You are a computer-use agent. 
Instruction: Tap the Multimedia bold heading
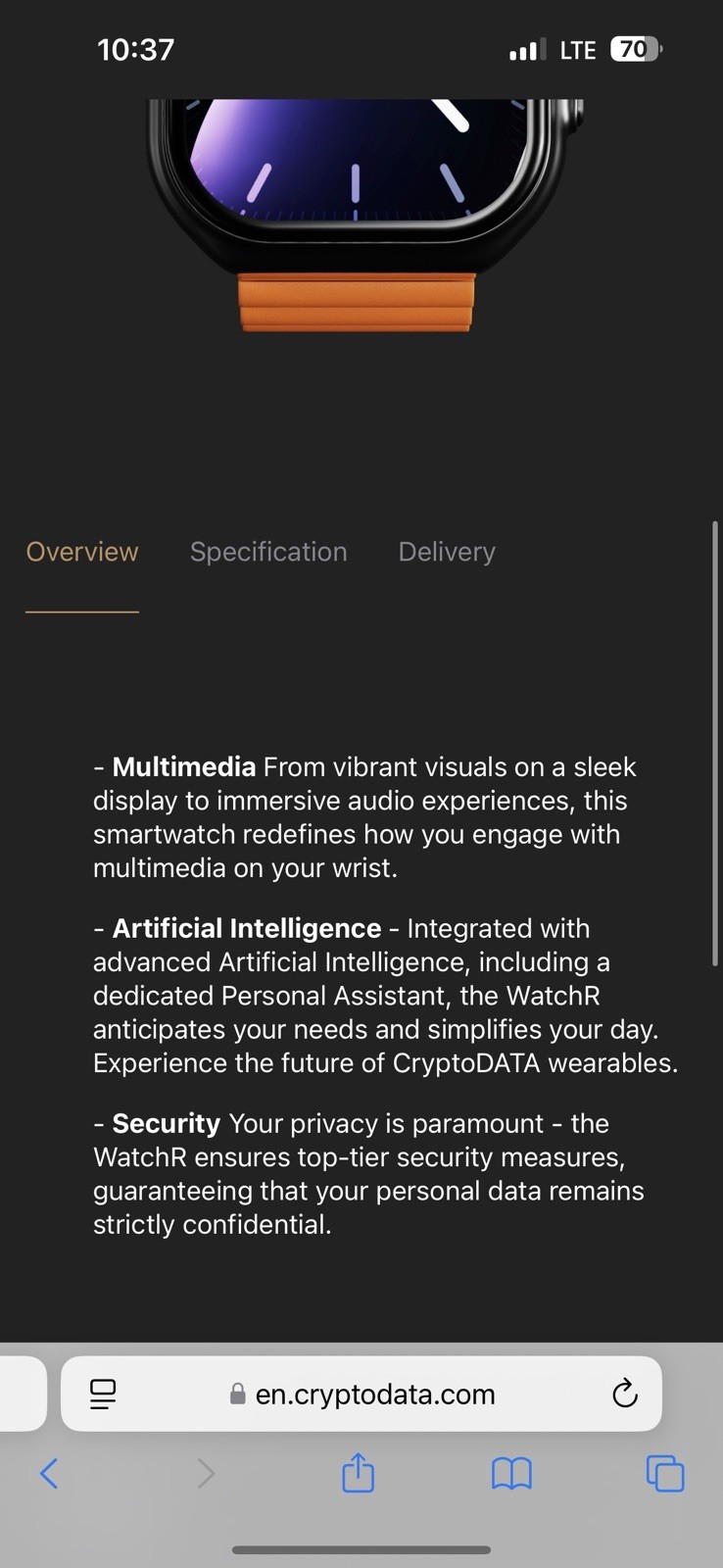coord(184,766)
